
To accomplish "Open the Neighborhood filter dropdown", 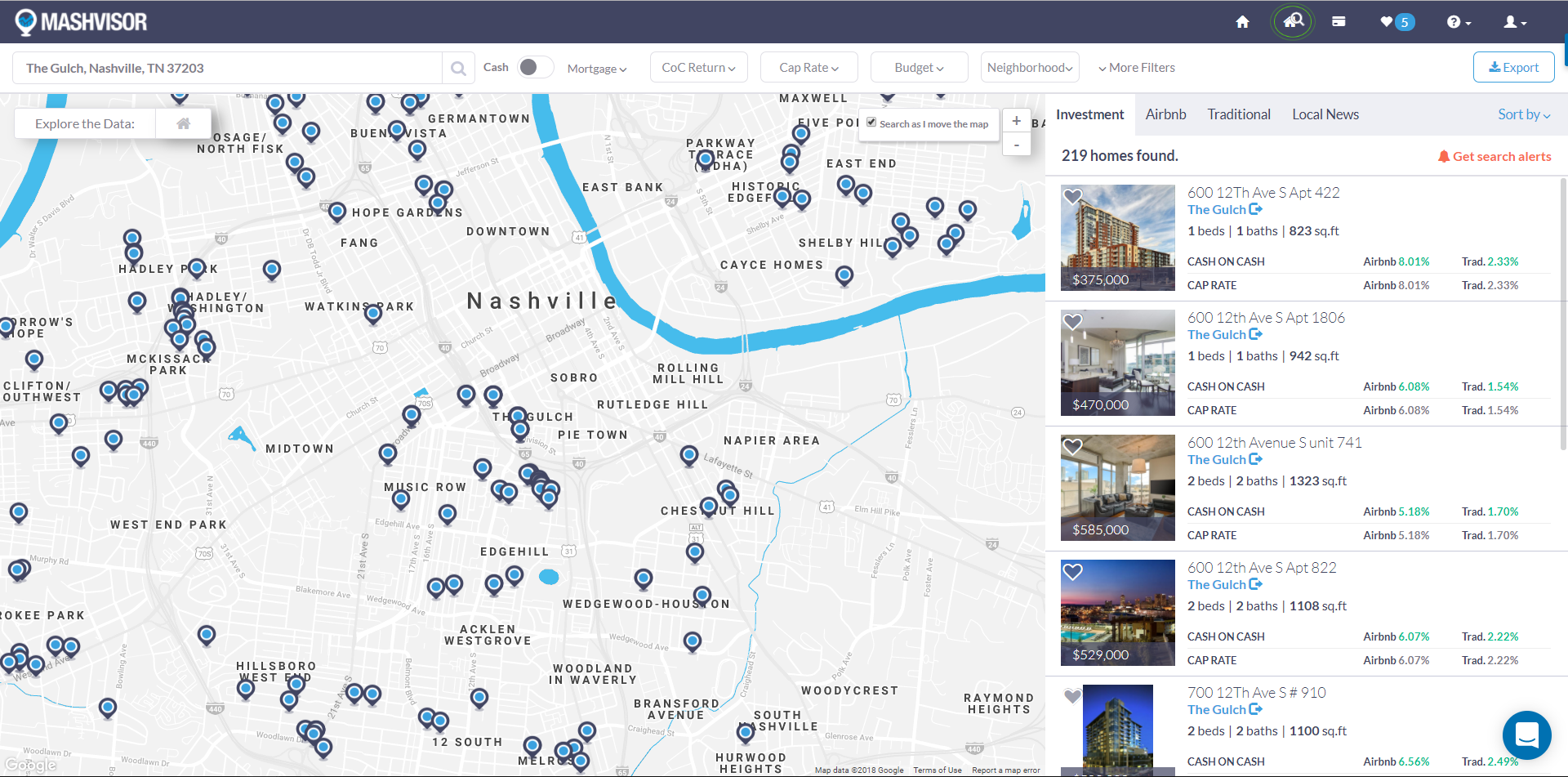I will pos(1030,68).
